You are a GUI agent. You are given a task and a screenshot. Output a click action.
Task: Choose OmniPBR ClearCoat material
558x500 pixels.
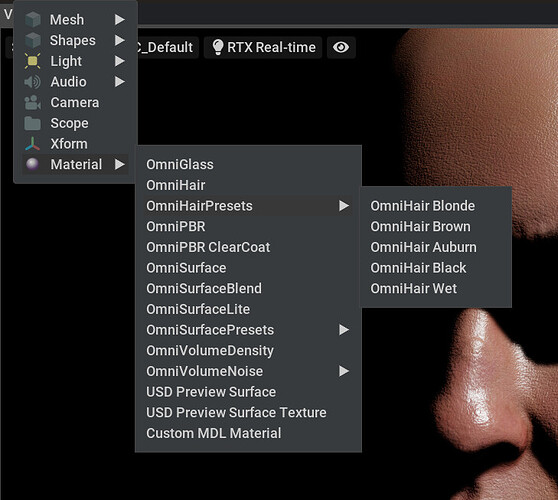click(x=208, y=247)
